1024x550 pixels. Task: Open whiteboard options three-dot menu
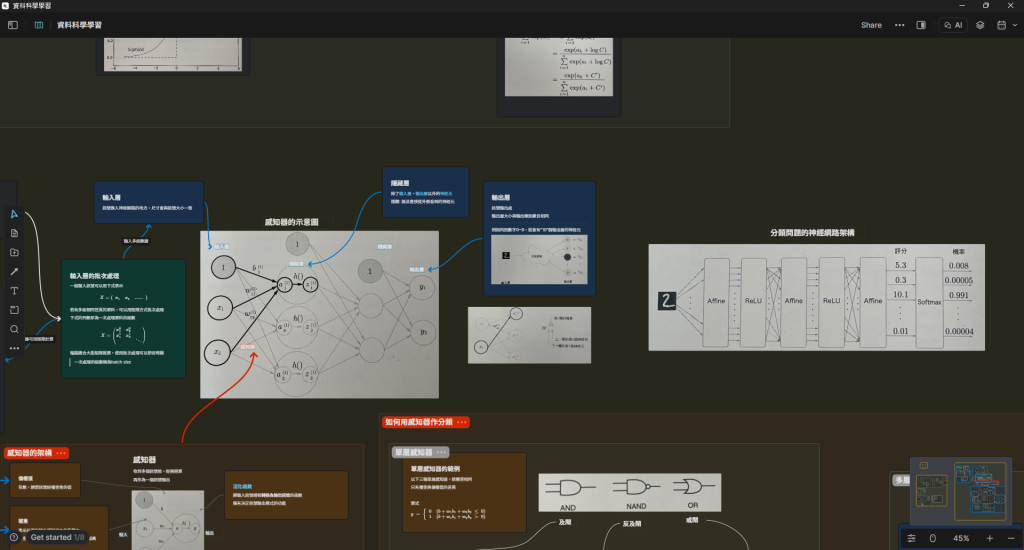(x=899, y=25)
